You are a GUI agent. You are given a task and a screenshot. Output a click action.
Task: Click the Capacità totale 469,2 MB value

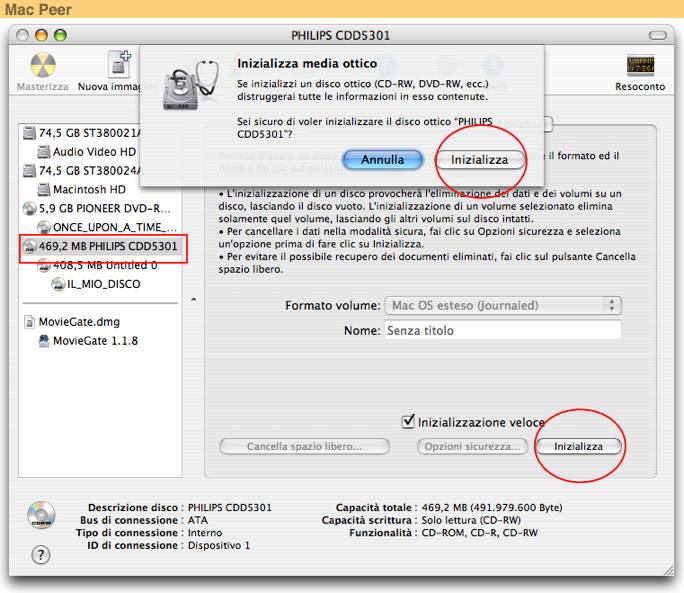[x=492, y=507]
